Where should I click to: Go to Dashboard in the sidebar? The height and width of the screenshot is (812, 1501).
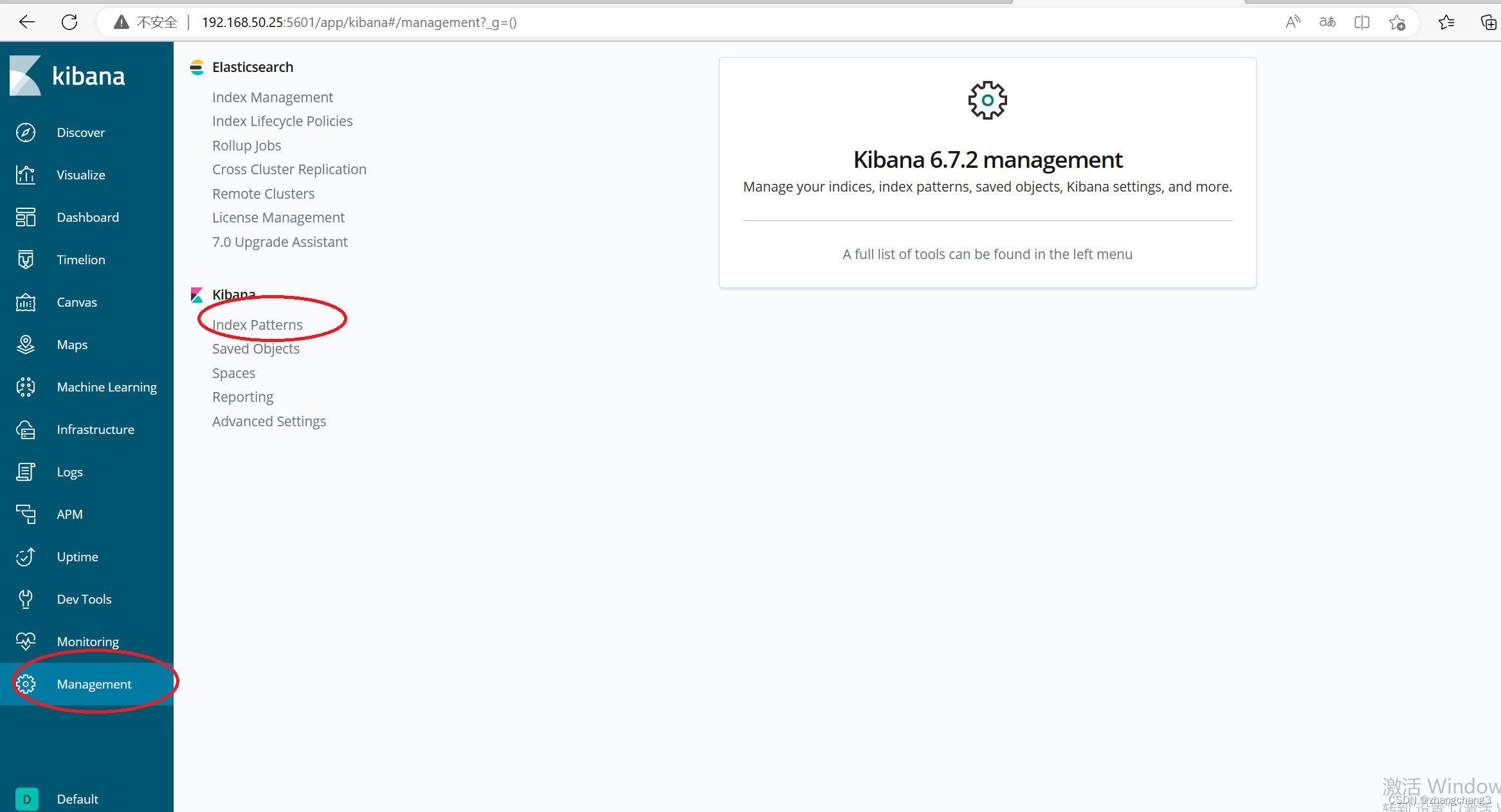tap(88, 217)
